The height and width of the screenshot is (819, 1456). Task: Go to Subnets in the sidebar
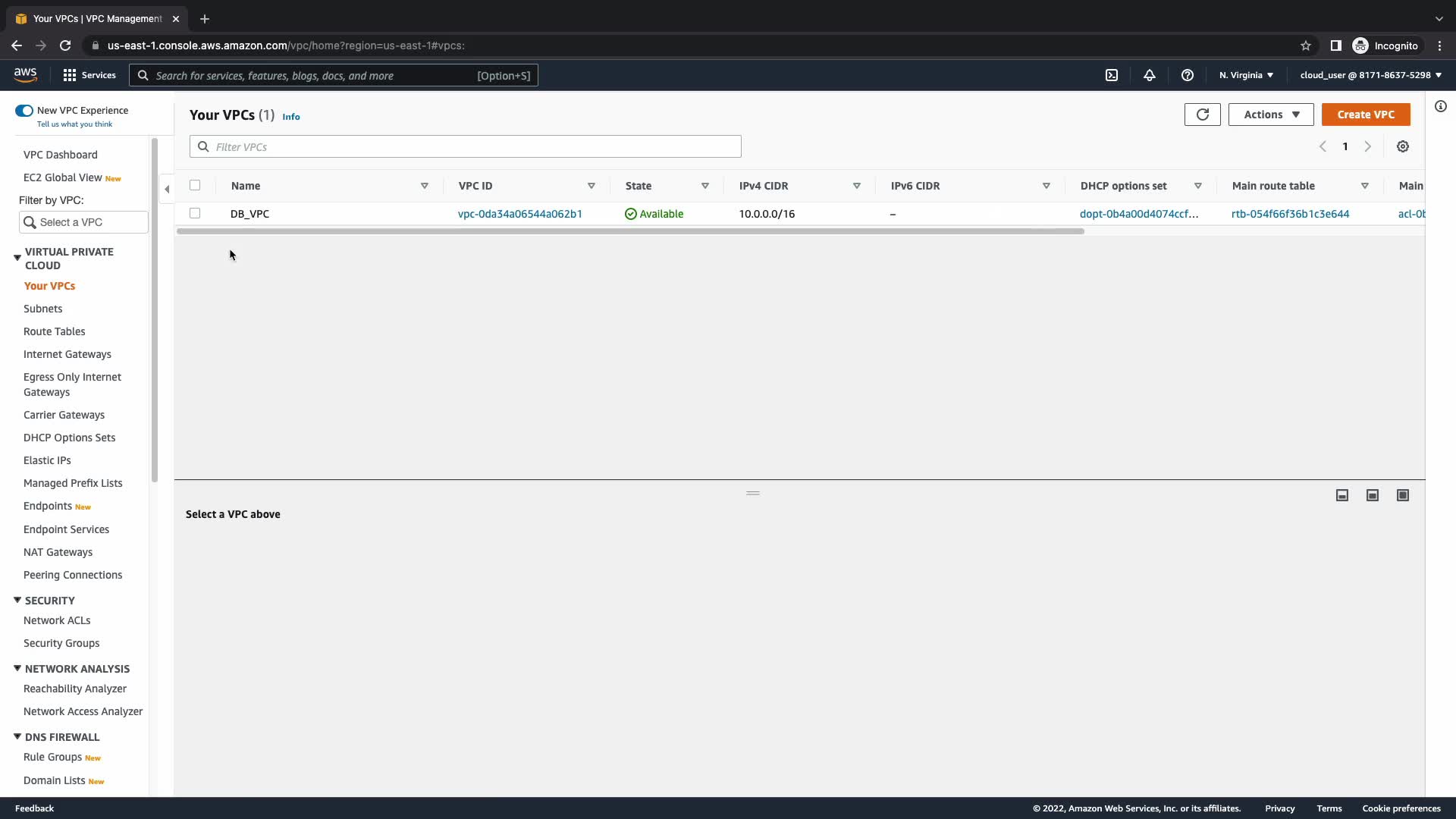coord(43,309)
